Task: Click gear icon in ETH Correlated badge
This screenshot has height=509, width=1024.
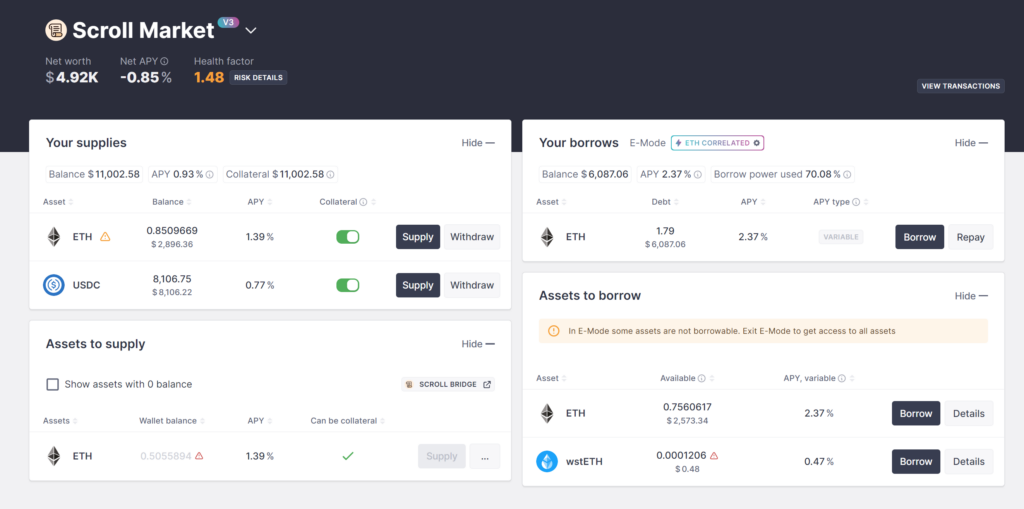Action: [756, 143]
